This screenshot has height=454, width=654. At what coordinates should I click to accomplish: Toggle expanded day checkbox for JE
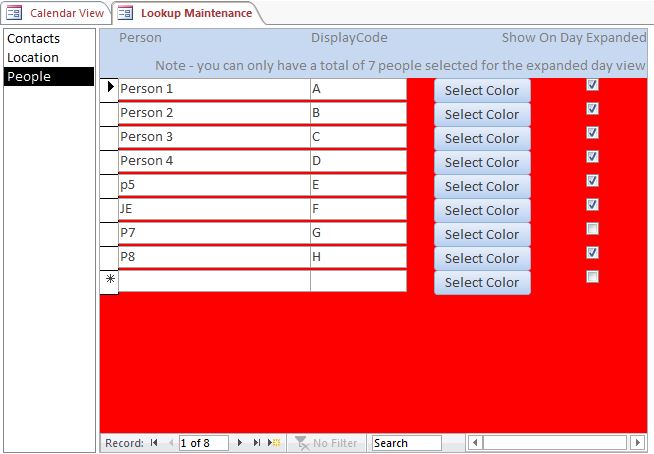(x=592, y=205)
